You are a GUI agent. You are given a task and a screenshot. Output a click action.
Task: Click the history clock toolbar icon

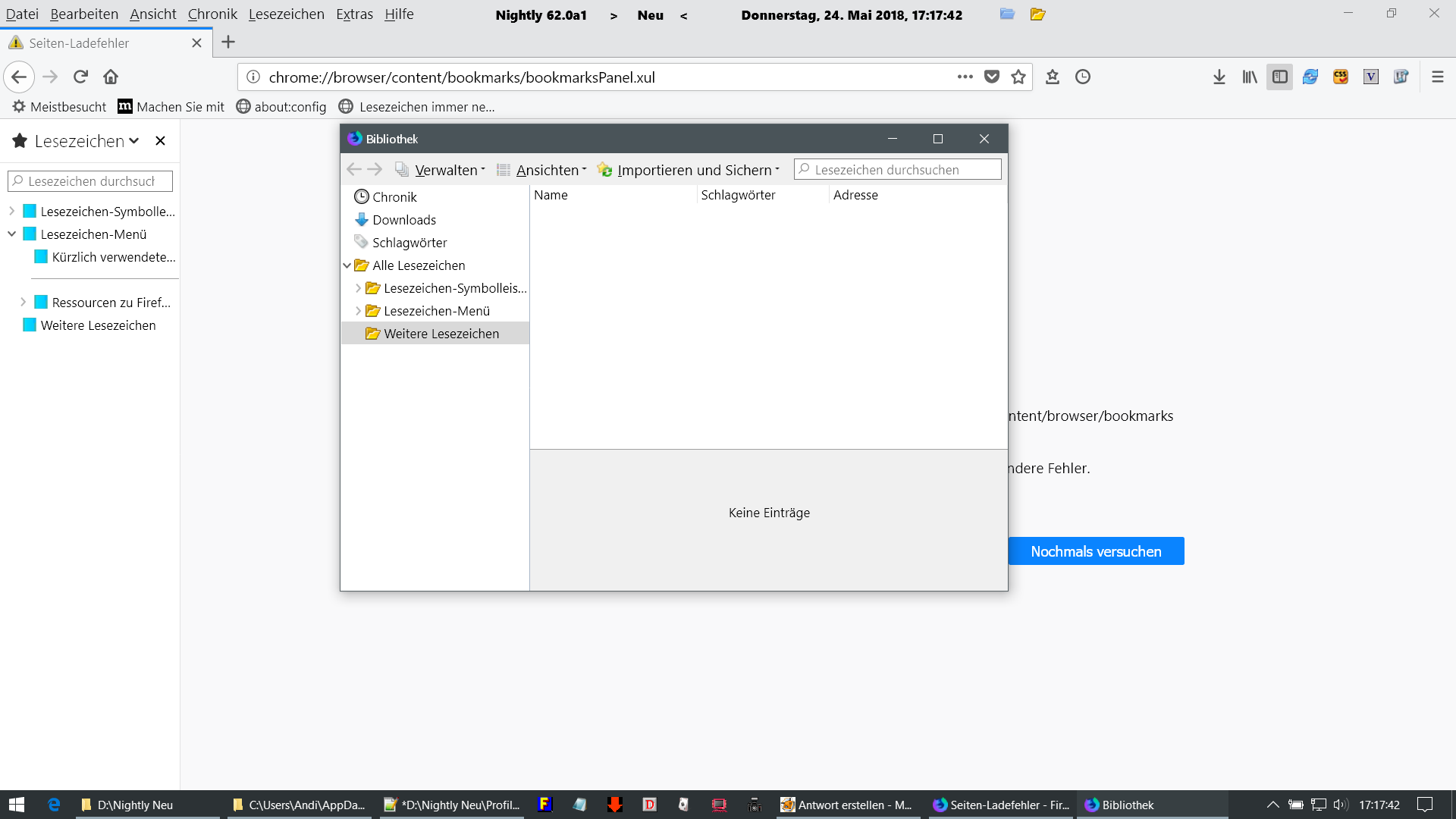tap(1083, 77)
